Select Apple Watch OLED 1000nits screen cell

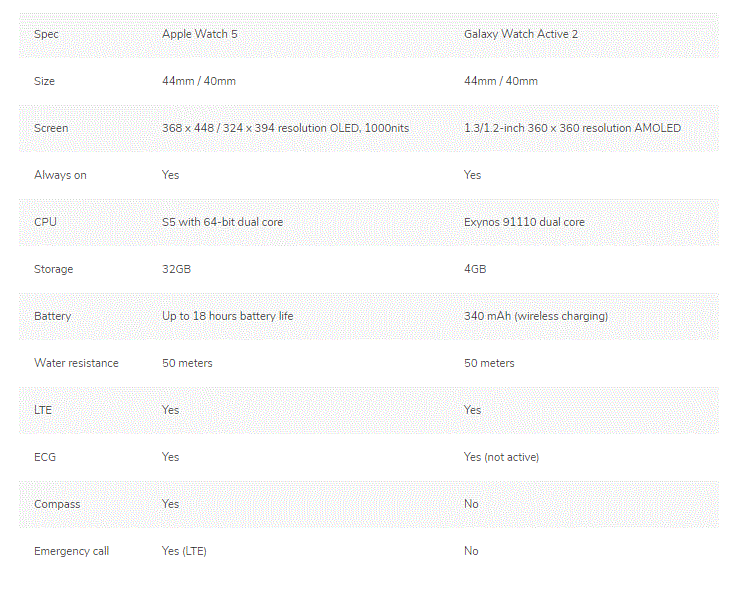pyautogui.click(x=285, y=128)
